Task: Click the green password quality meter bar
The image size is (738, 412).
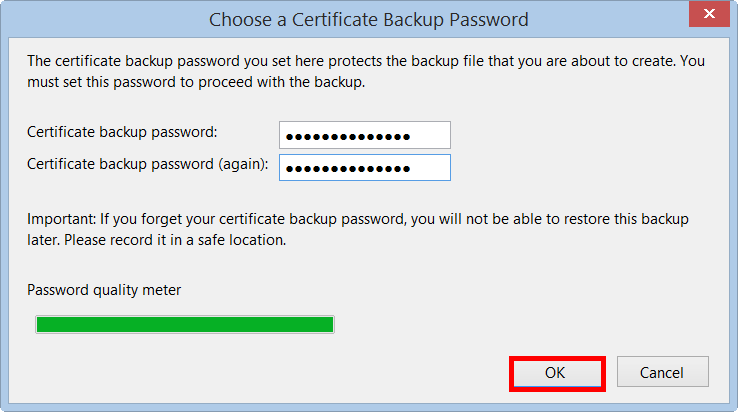Action: [184, 324]
